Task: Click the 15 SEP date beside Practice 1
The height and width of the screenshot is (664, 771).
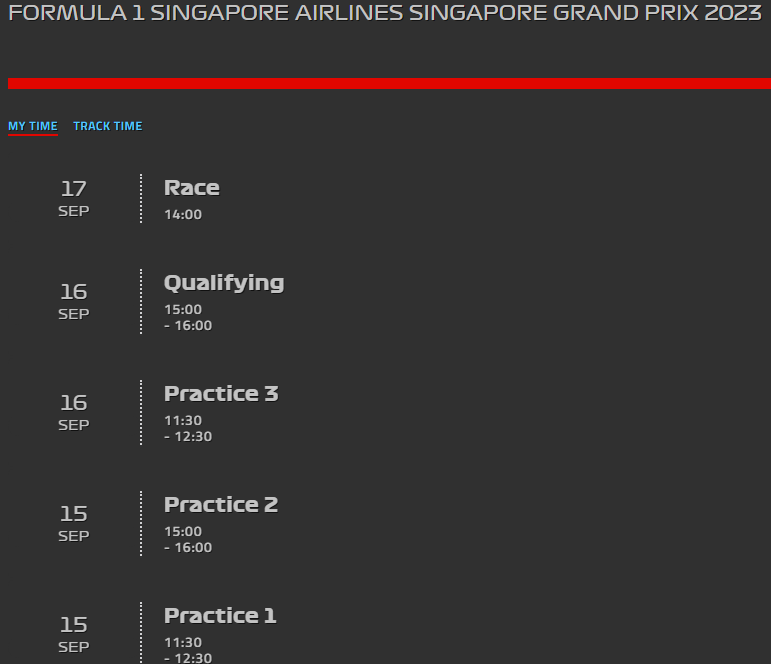Action: (74, 635)
